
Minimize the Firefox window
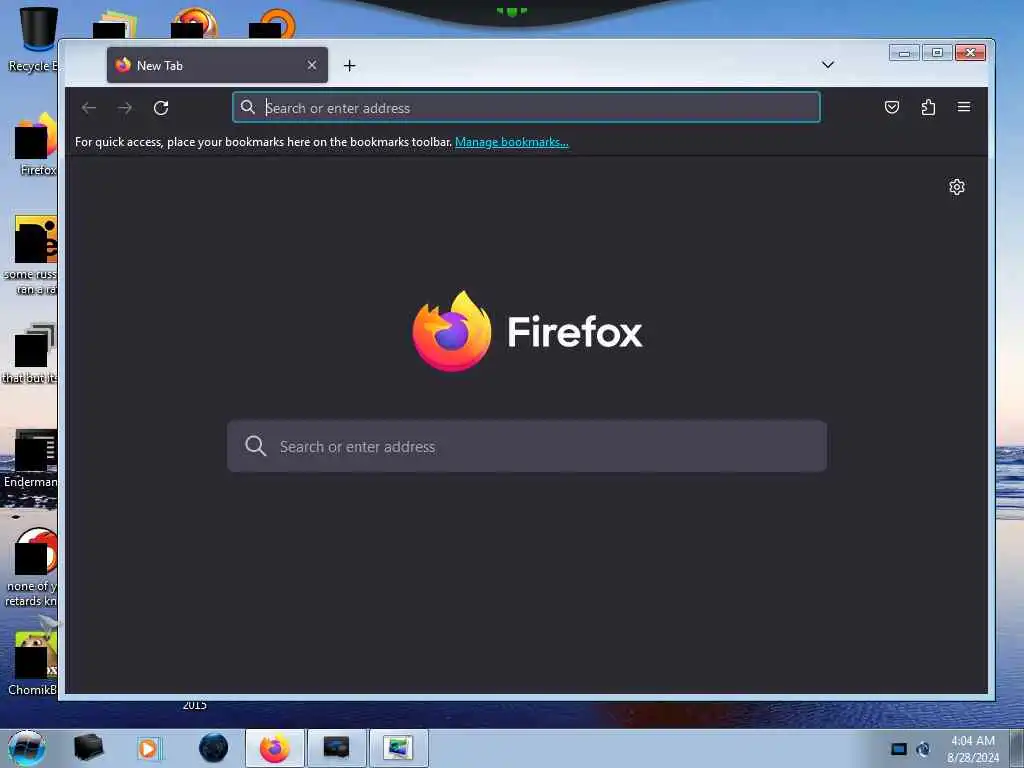coord(904,53)
